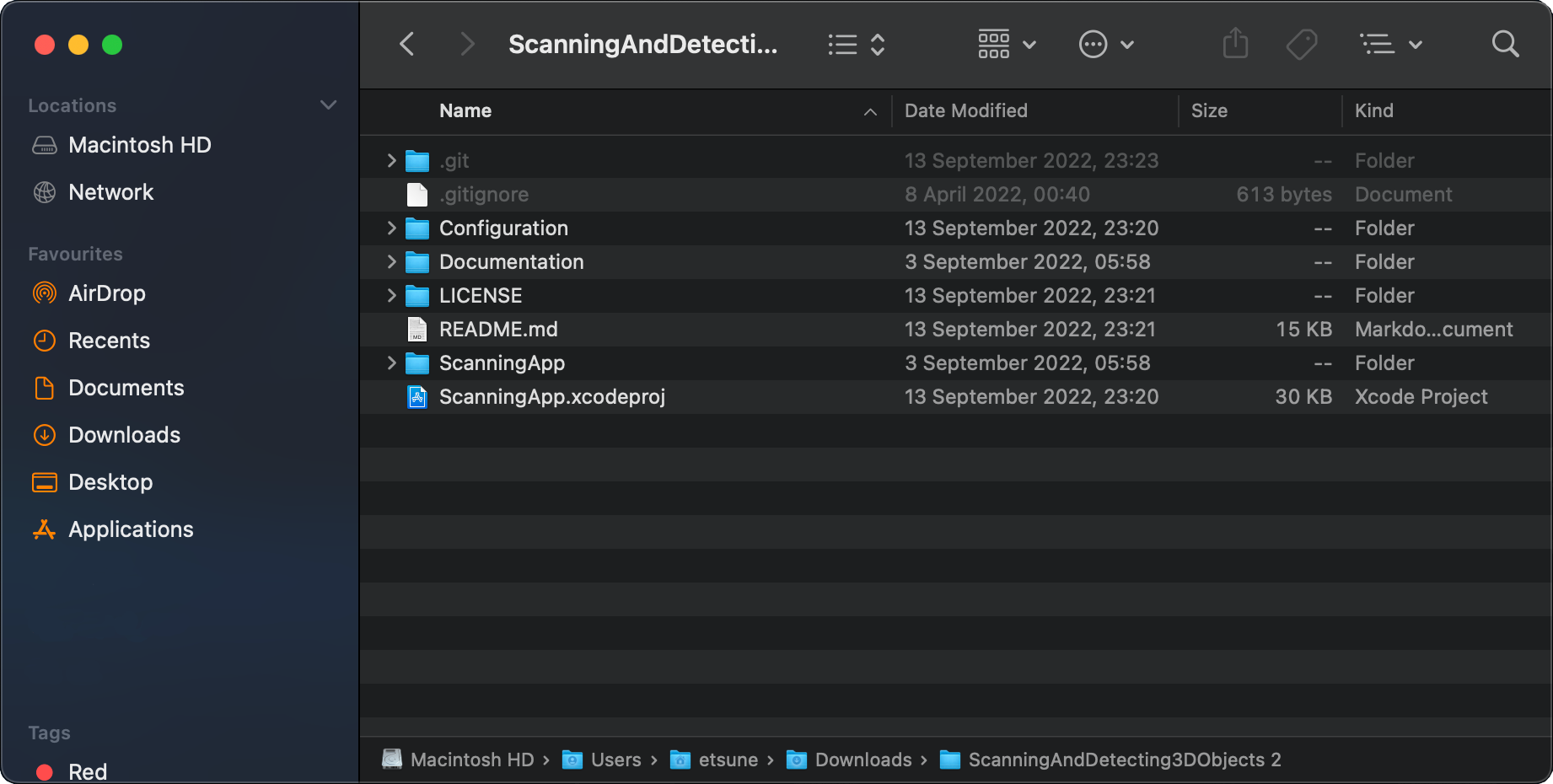Open the Action ellipsis menu
Screen dimensions: 1553x784
click(1105, 44)
